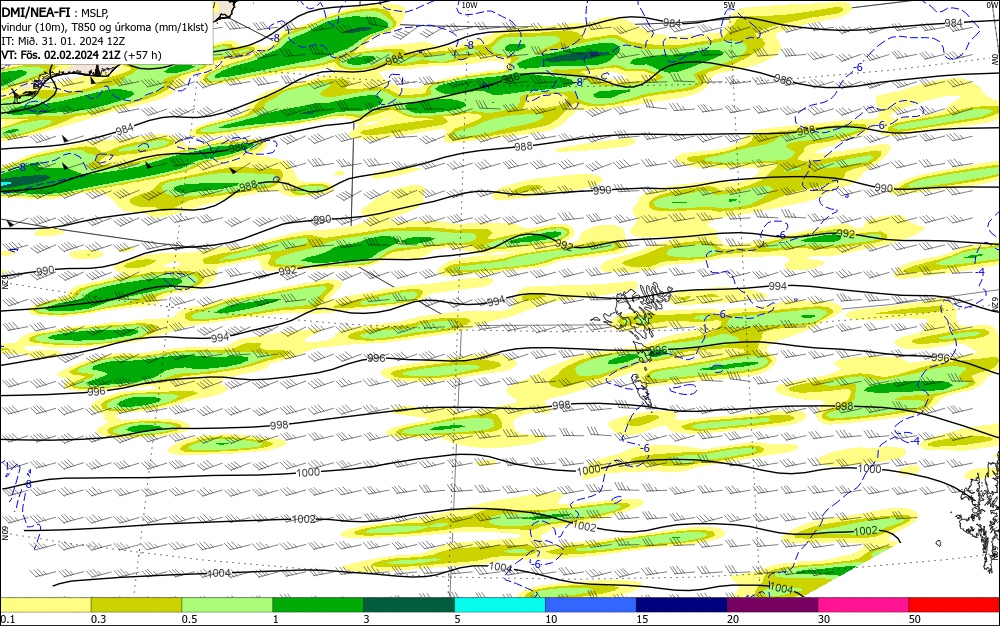Click the olive 0.3–0.5 legend swatch

136,605
